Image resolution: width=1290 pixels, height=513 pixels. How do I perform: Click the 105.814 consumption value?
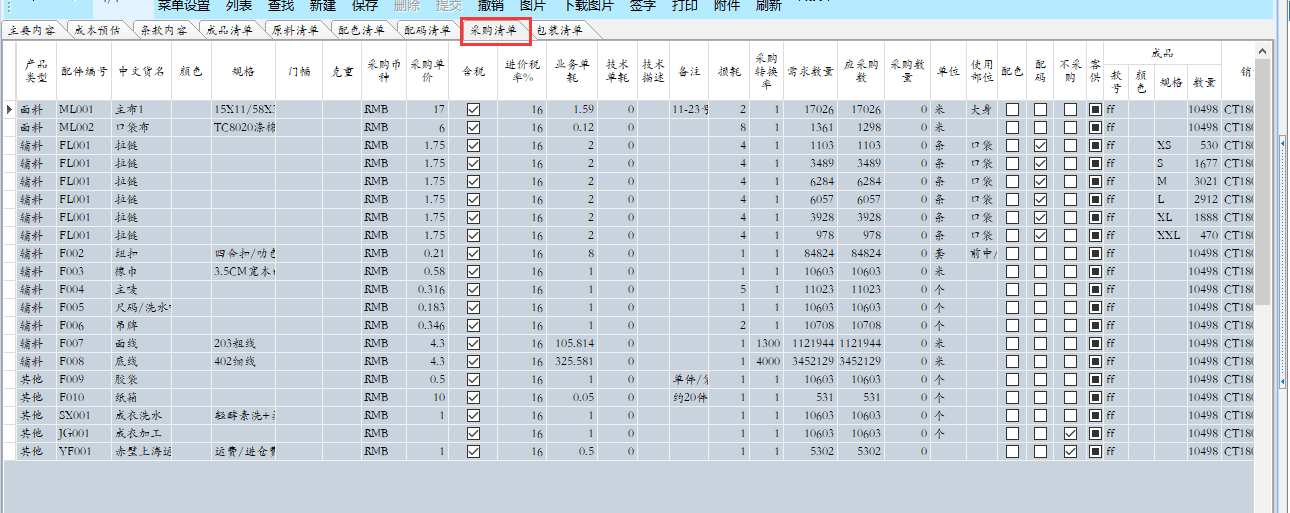click(572, 343)
